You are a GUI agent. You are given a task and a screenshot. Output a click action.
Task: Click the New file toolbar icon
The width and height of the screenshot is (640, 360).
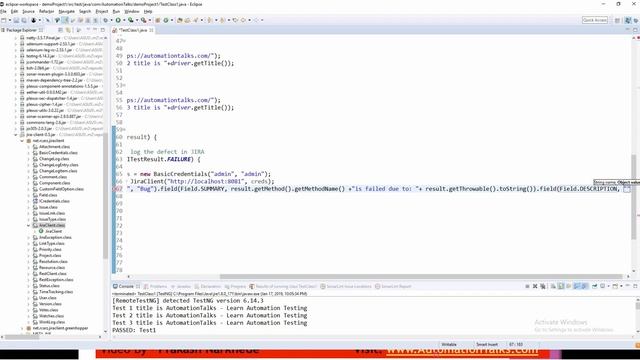[x=4, y=20]
